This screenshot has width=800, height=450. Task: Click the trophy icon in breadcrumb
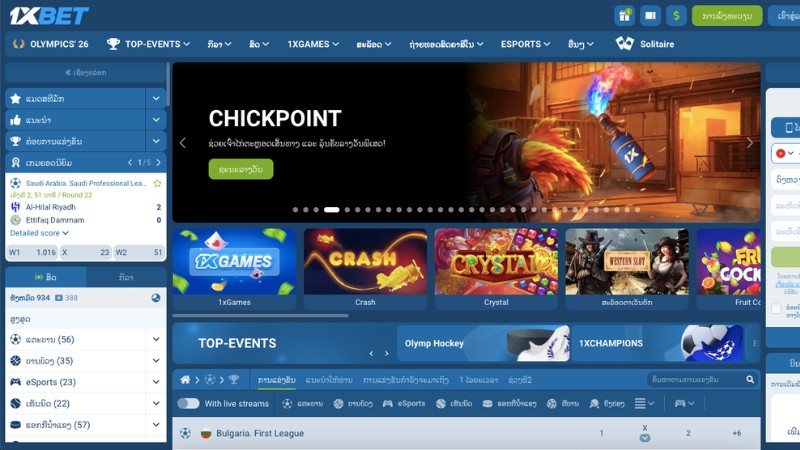click(x=234, y=380)
